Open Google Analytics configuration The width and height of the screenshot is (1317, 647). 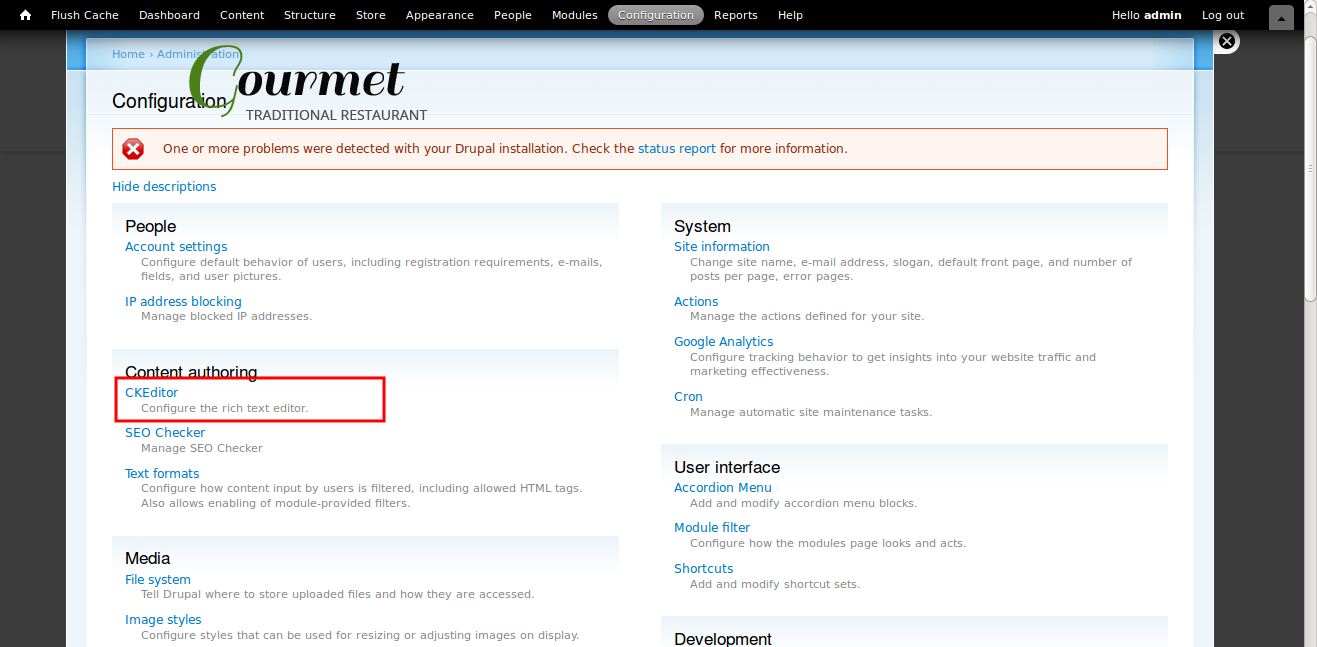click(723, 341)
